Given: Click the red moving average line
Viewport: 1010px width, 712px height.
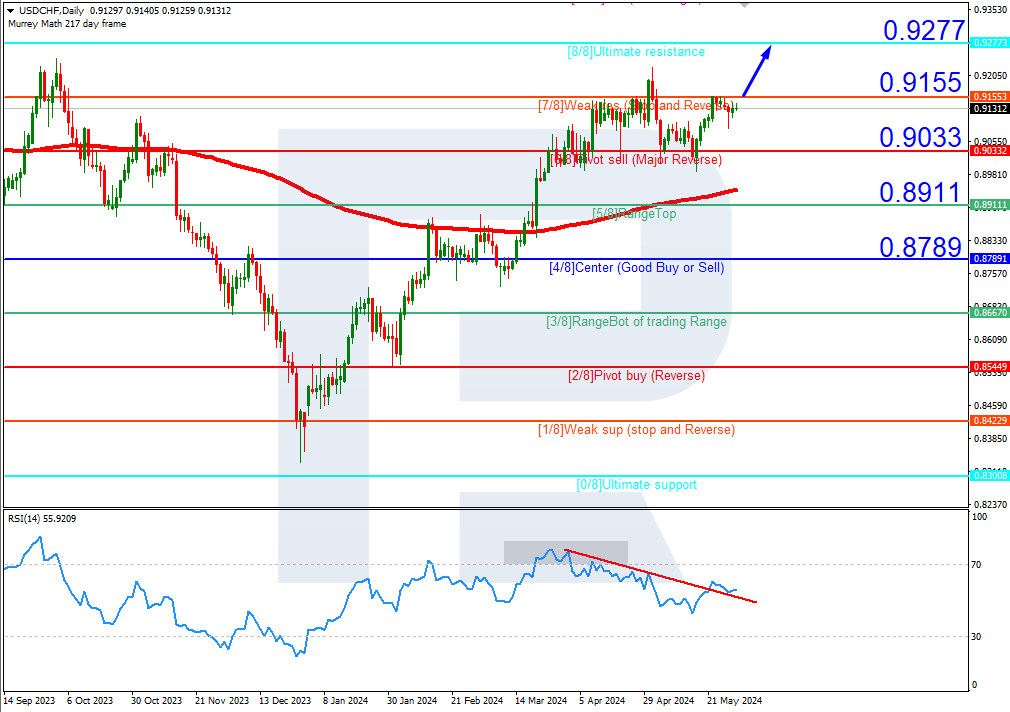Looking at the screenshot, I should click(x=370, y=213).
